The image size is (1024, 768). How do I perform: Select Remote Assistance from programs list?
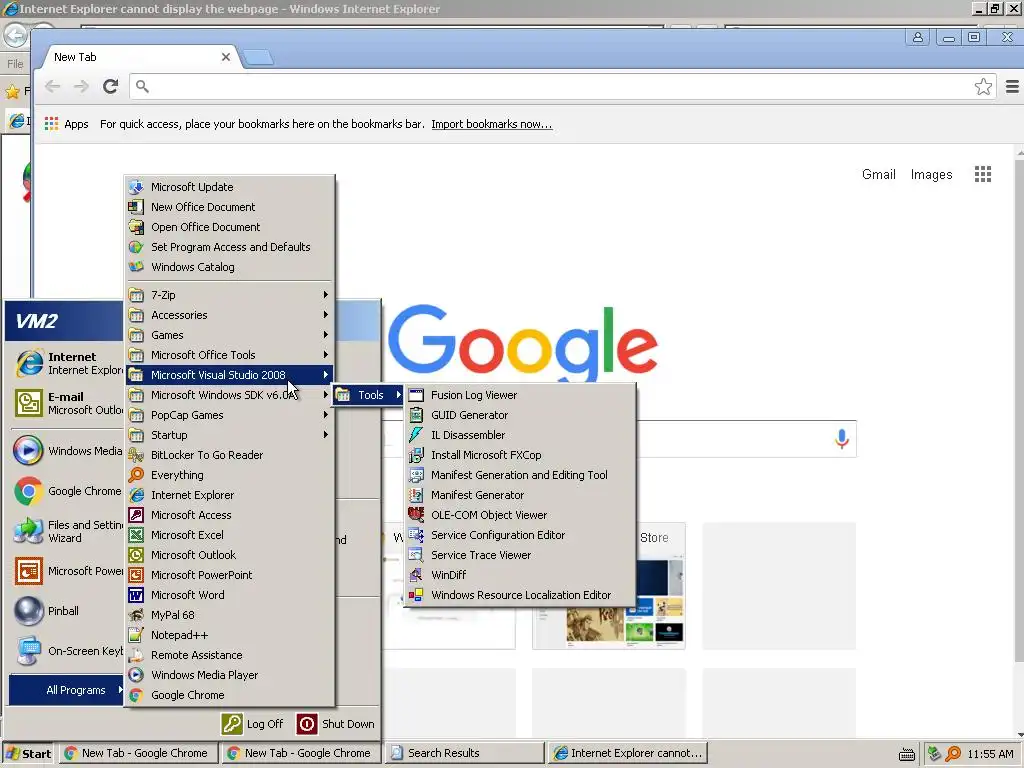[x=230, y=655]
